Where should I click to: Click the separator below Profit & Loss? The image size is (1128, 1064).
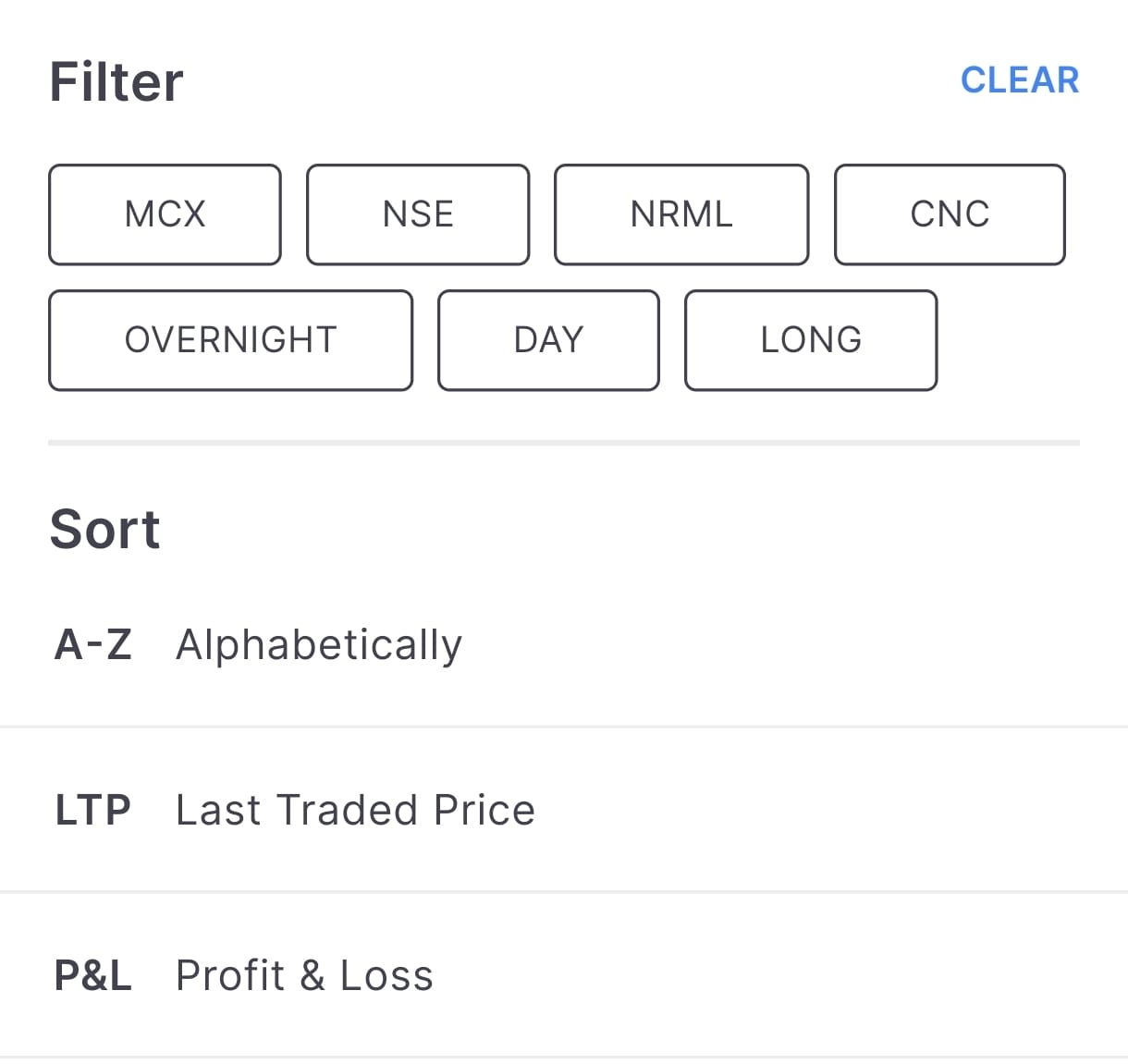coord(564,1057)
